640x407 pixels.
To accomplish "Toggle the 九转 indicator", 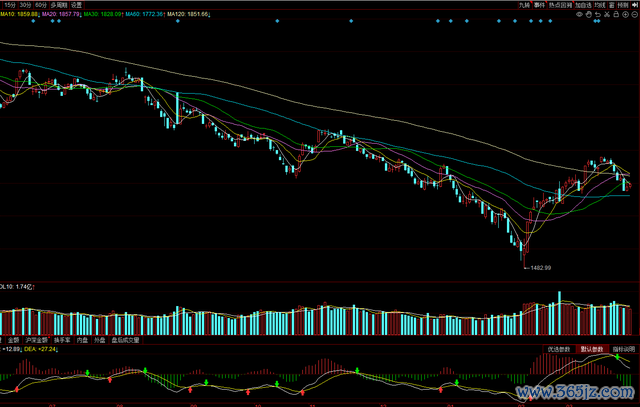I will tap(524, 5).
